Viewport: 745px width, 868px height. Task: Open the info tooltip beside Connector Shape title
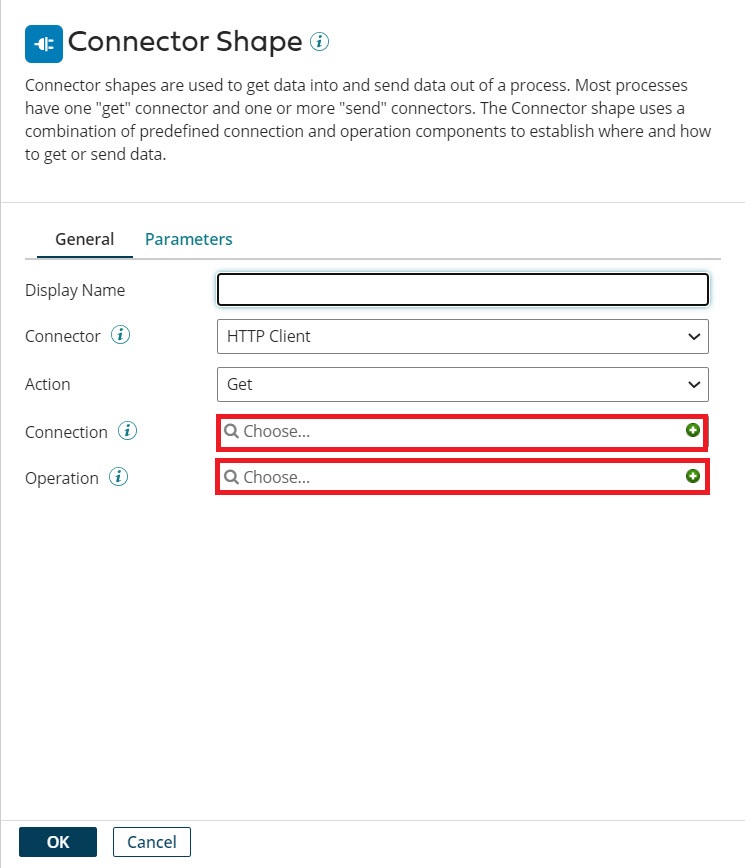pos(321,41)
